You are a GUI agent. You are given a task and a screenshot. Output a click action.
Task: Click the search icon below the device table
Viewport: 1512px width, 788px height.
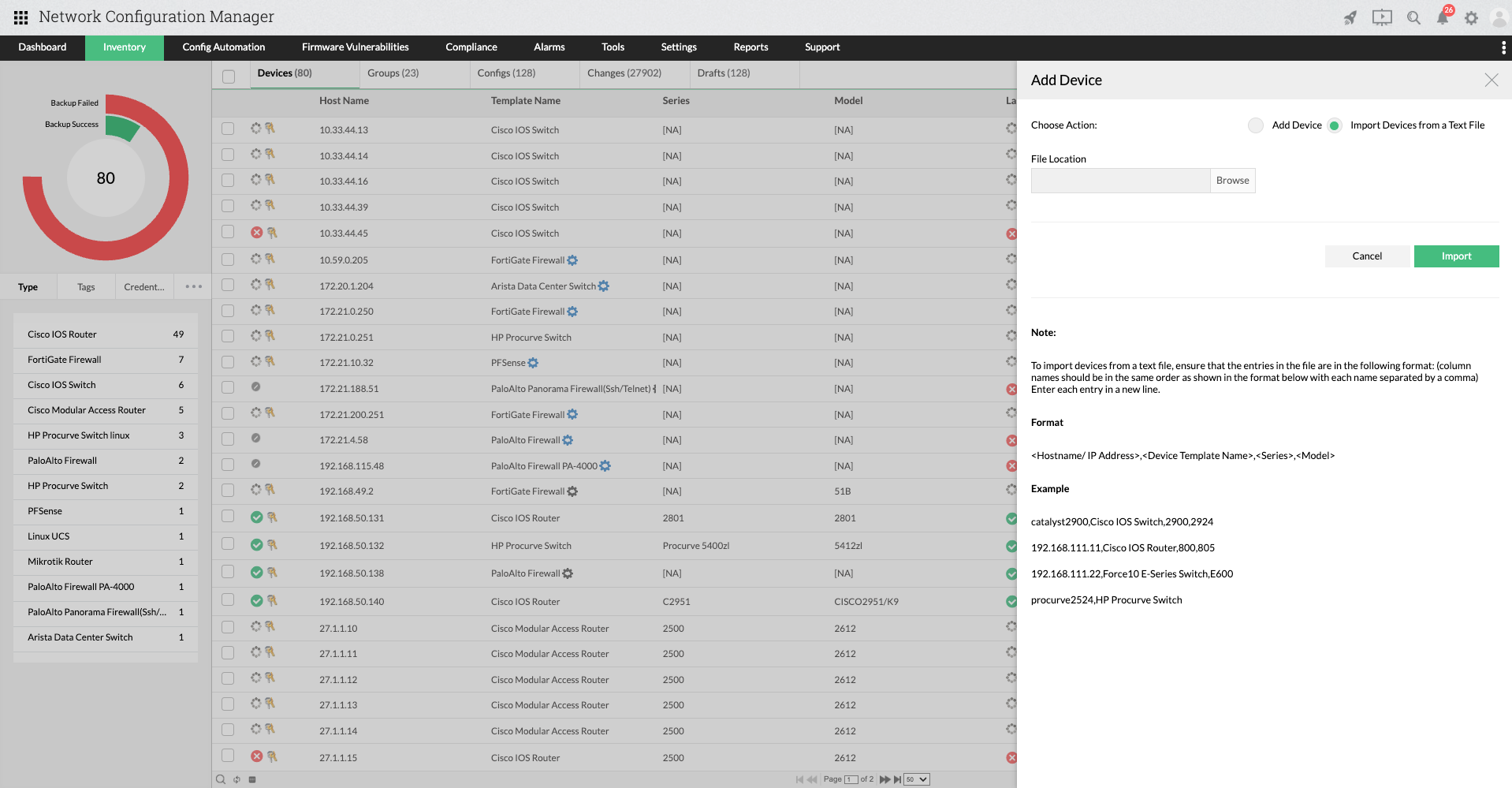click(221, 779)
